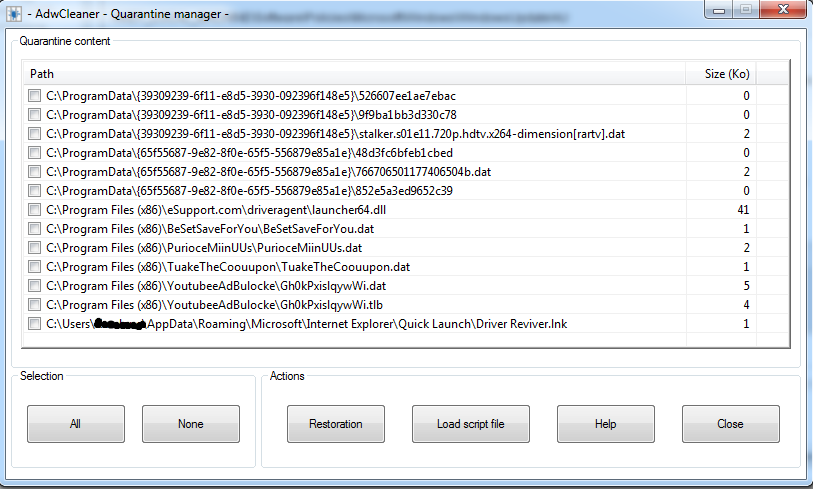Select checkbox for 852e5a3ed9652c39
Viewport: 813px width, 489px height.
click(x=34, y=191)
